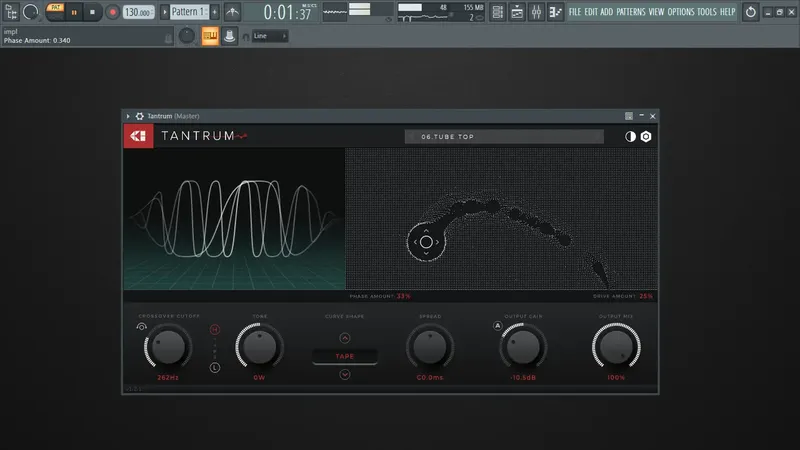
Task: Click the stamp tool icon in second toolbar row
Action: coord(229,36)
